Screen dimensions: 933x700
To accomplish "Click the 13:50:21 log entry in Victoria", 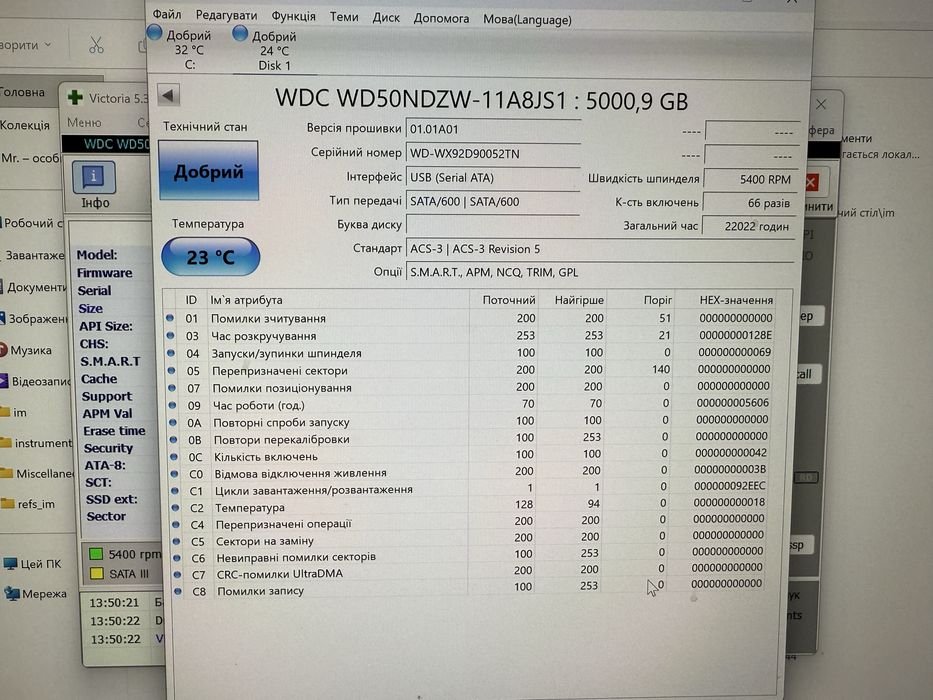I will tap(114, 602).
